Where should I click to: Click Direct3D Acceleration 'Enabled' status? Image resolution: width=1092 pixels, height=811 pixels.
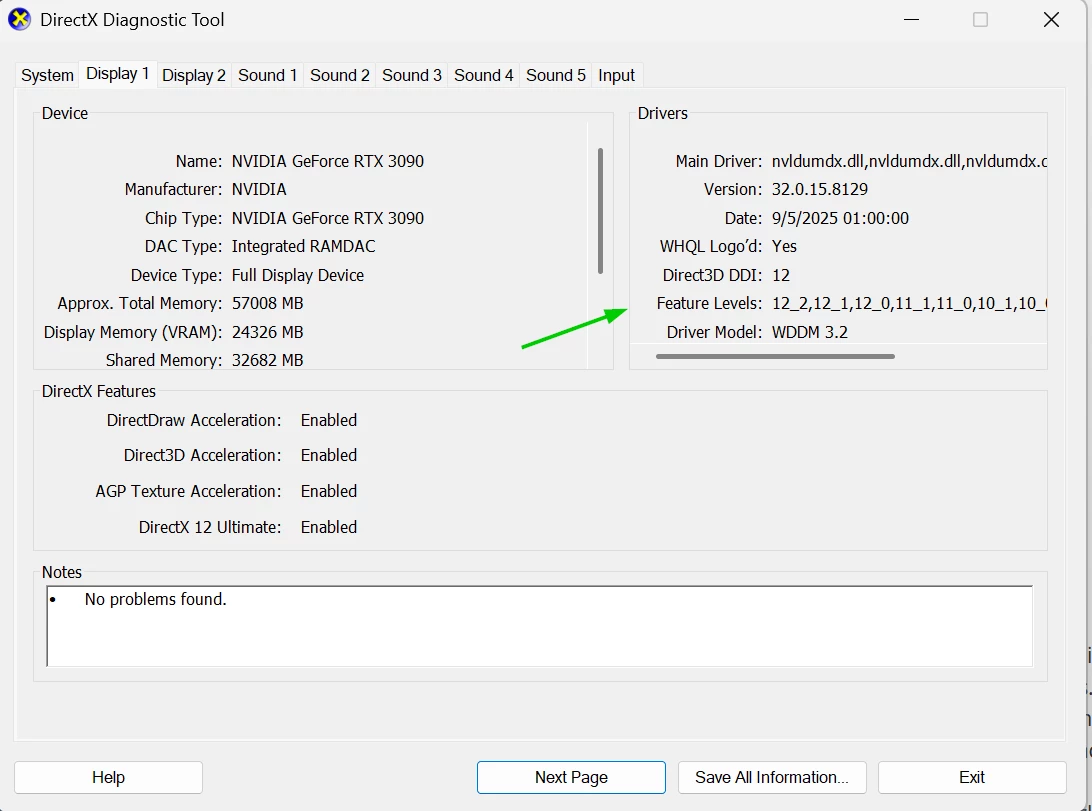click(x=329, y=455)
